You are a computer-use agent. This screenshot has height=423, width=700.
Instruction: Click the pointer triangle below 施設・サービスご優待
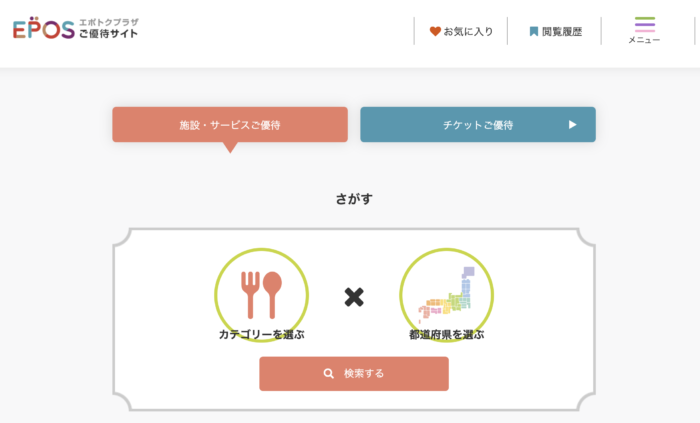click(x=230, y=148)
